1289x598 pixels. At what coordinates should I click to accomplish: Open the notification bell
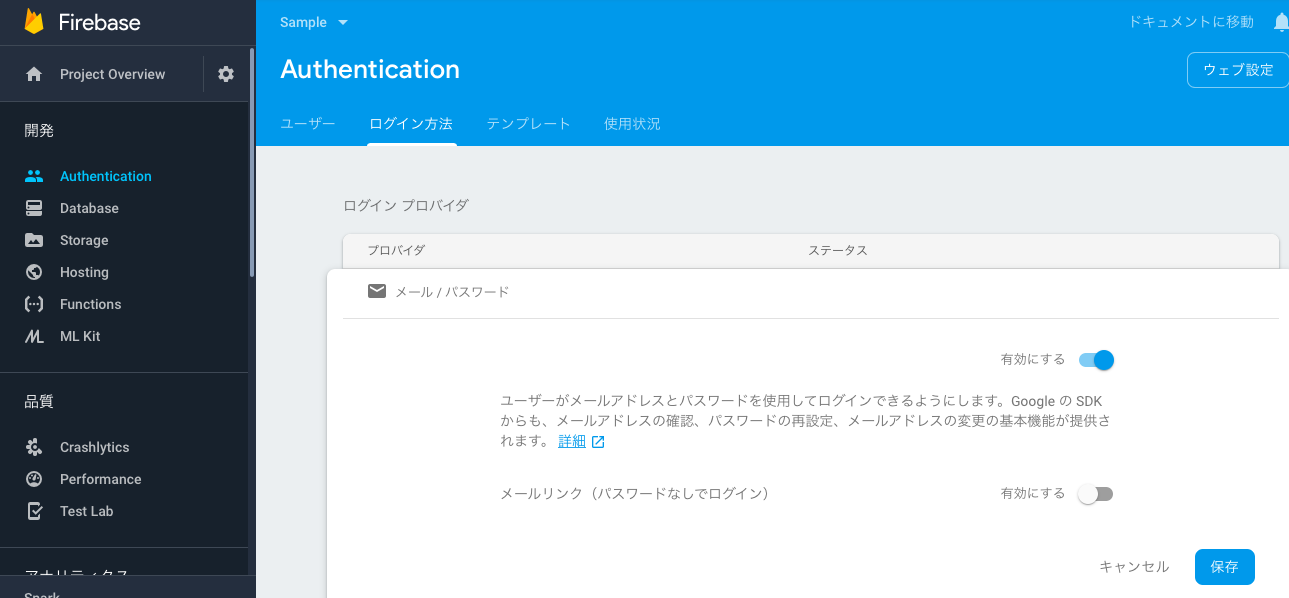click(x=1281, y=21)
